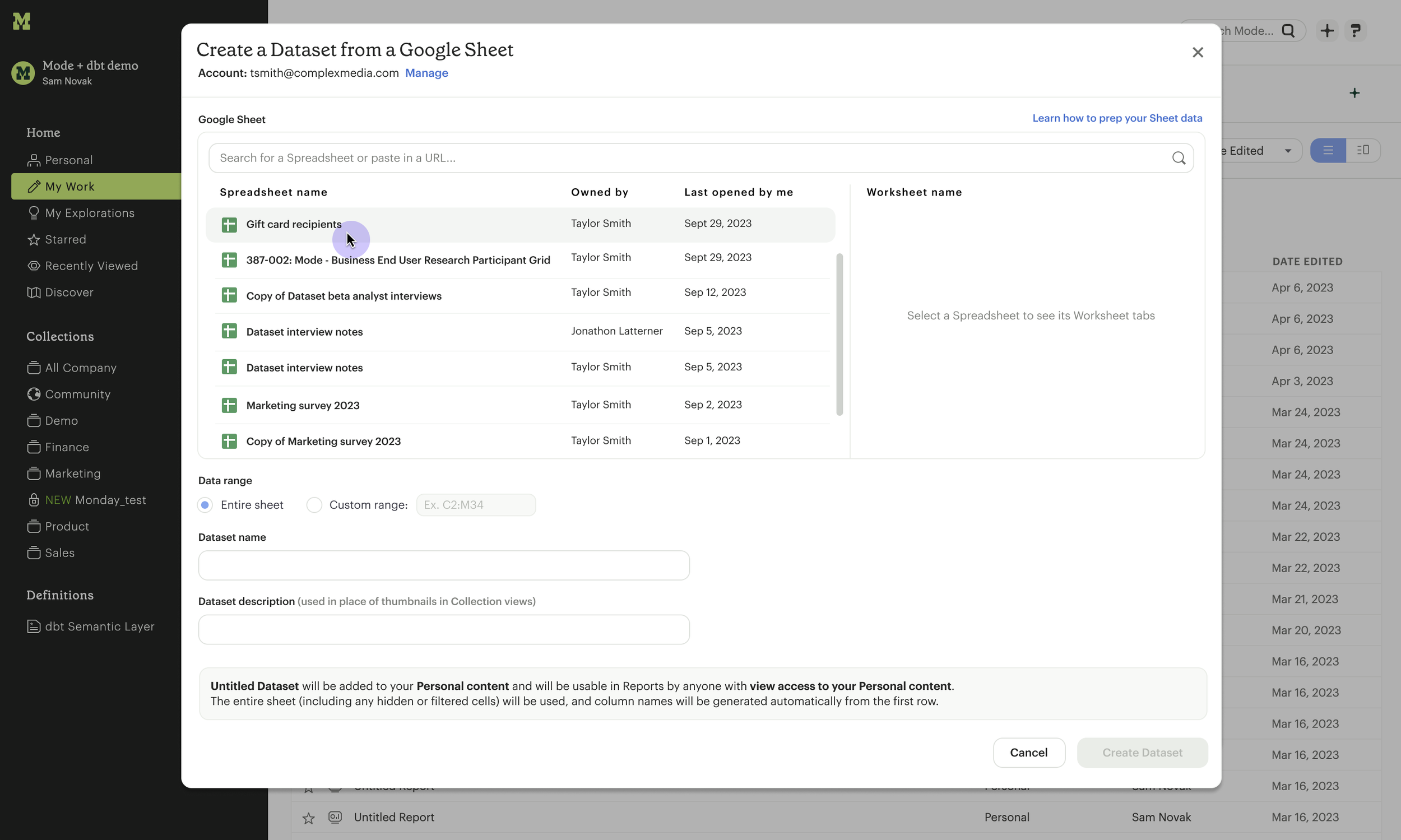Switch to list view layout icon
The image size is (1401, 840).
(x=1328, y=151)
